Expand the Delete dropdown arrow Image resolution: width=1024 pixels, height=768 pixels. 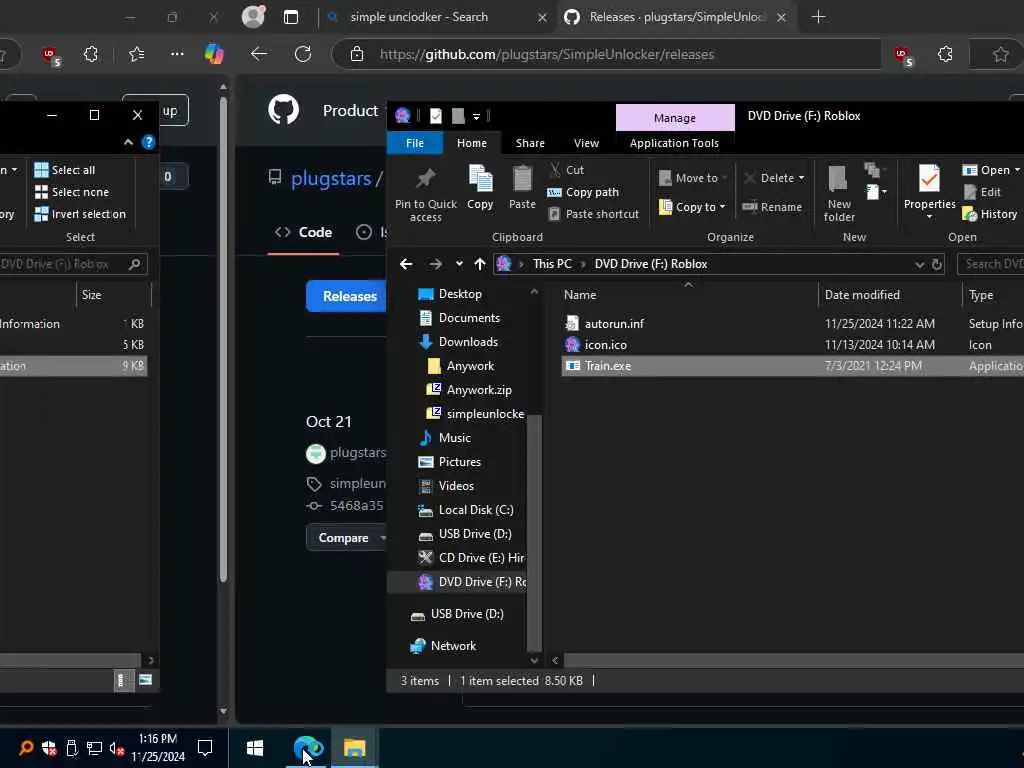[x=801, y=178]
